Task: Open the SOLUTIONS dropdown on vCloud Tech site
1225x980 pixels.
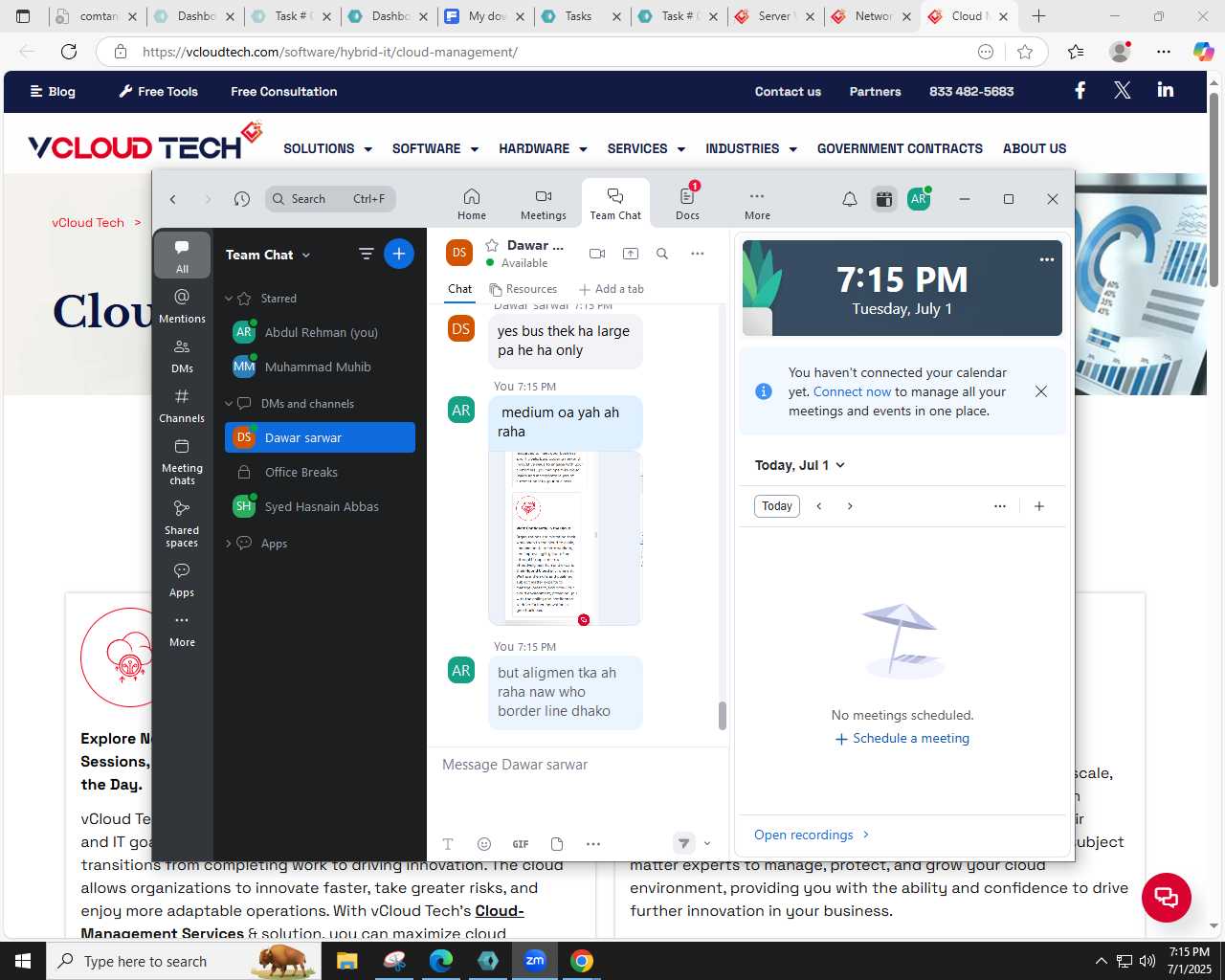Action: 327,148
